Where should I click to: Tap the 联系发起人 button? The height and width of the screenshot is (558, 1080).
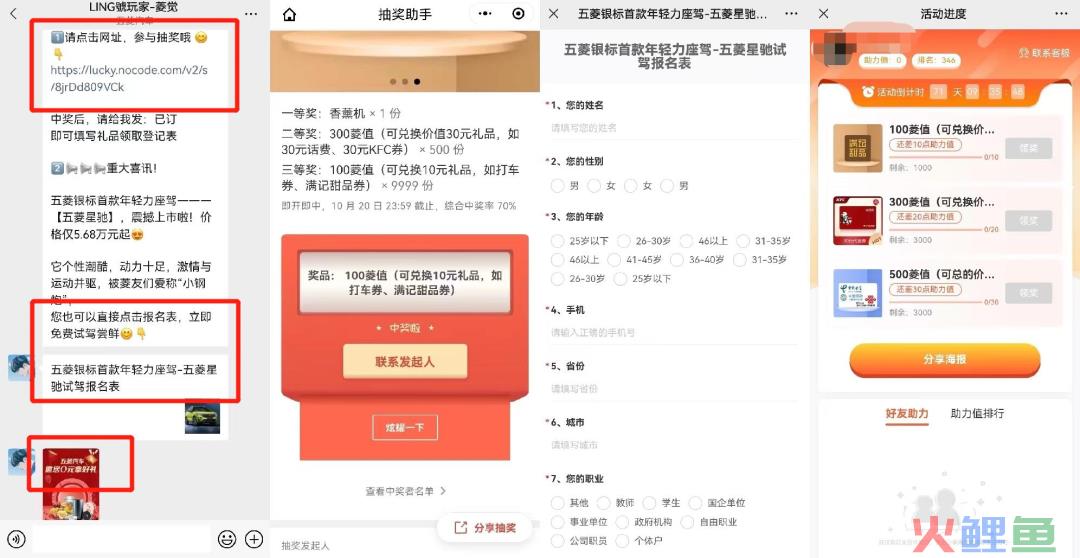[x=405, y=362]
